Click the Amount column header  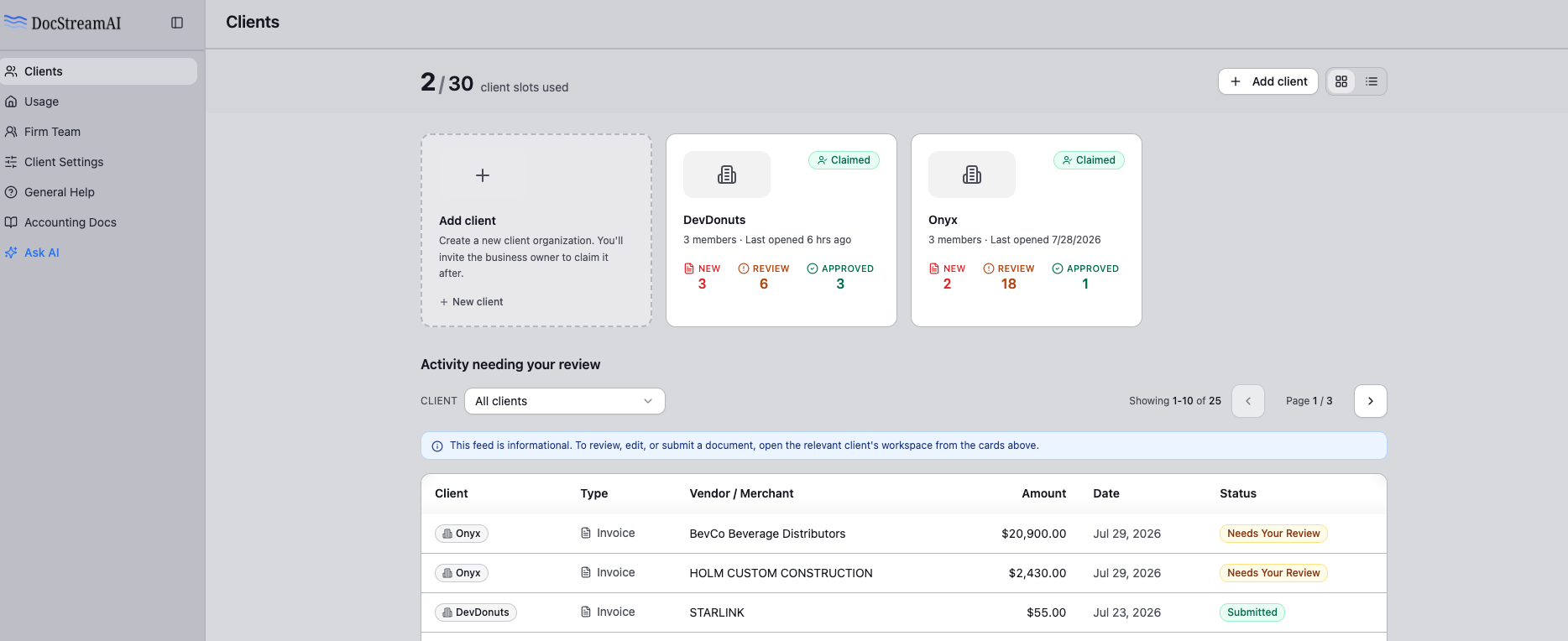click(1043, 493)
